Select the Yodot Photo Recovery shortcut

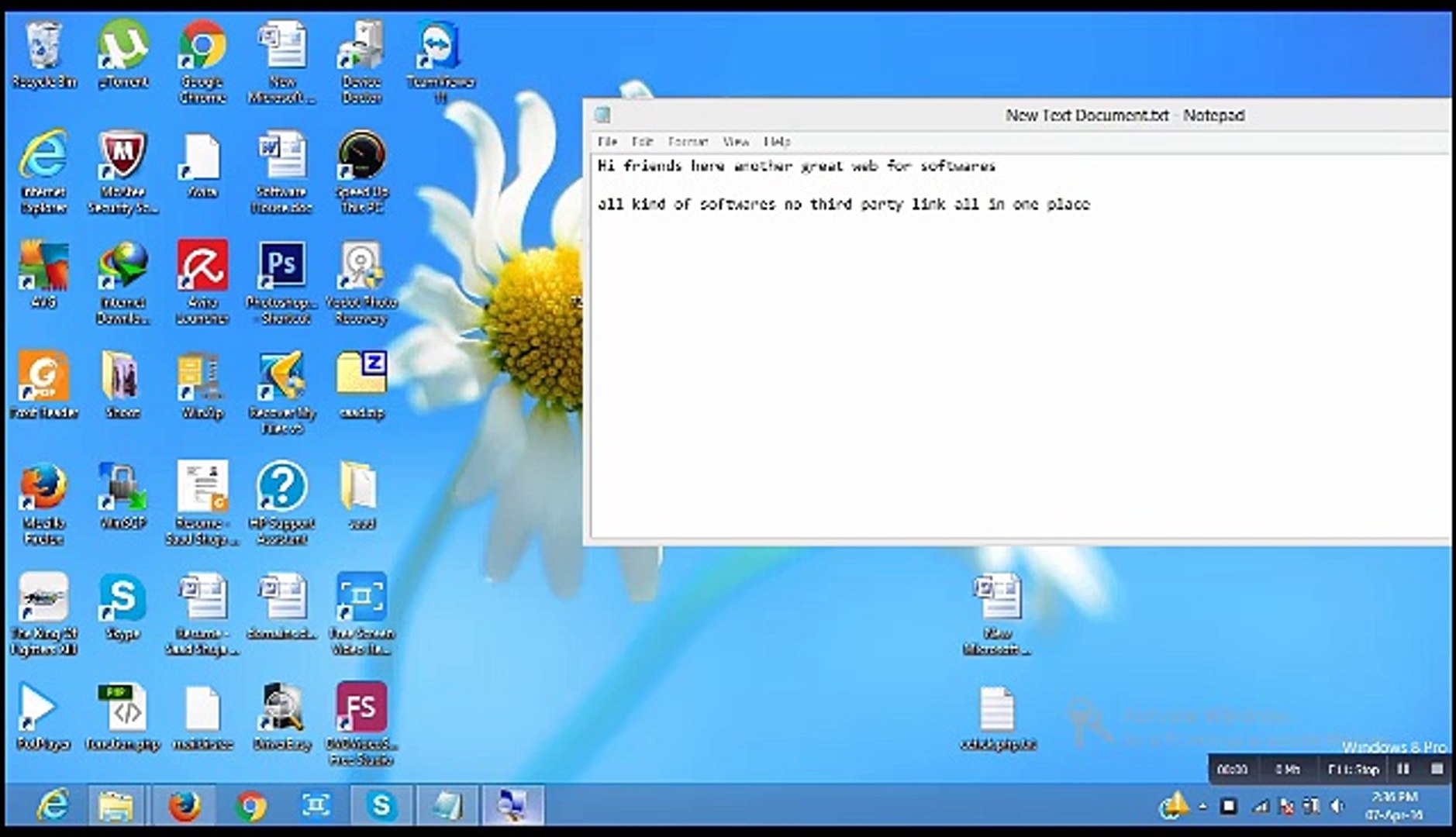coord(361,282)
